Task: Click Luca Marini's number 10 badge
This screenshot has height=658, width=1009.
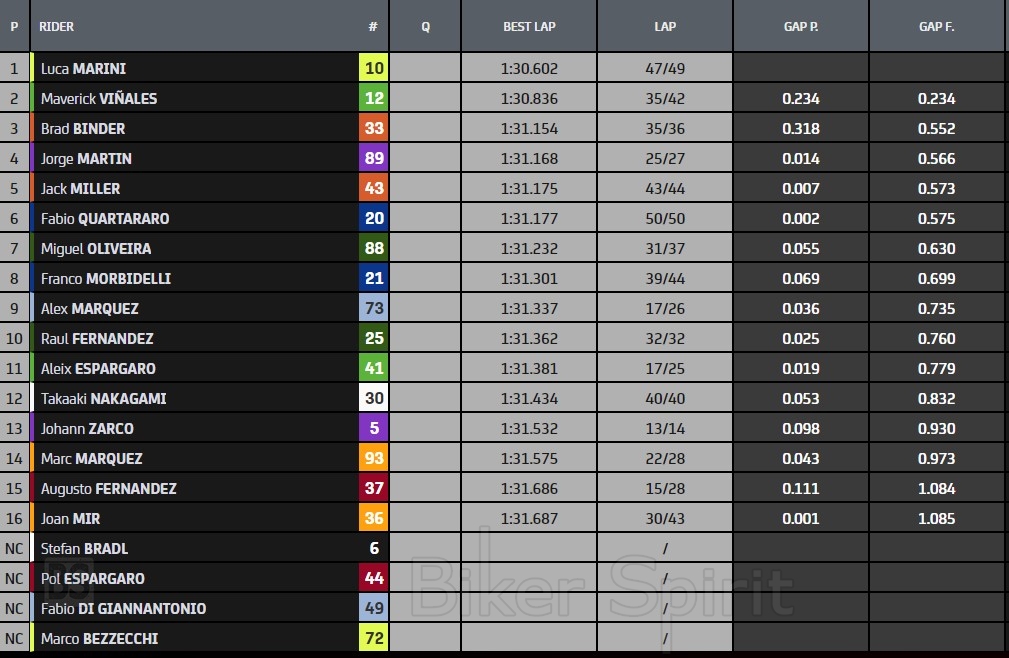Action: click(x=373, y=69)
